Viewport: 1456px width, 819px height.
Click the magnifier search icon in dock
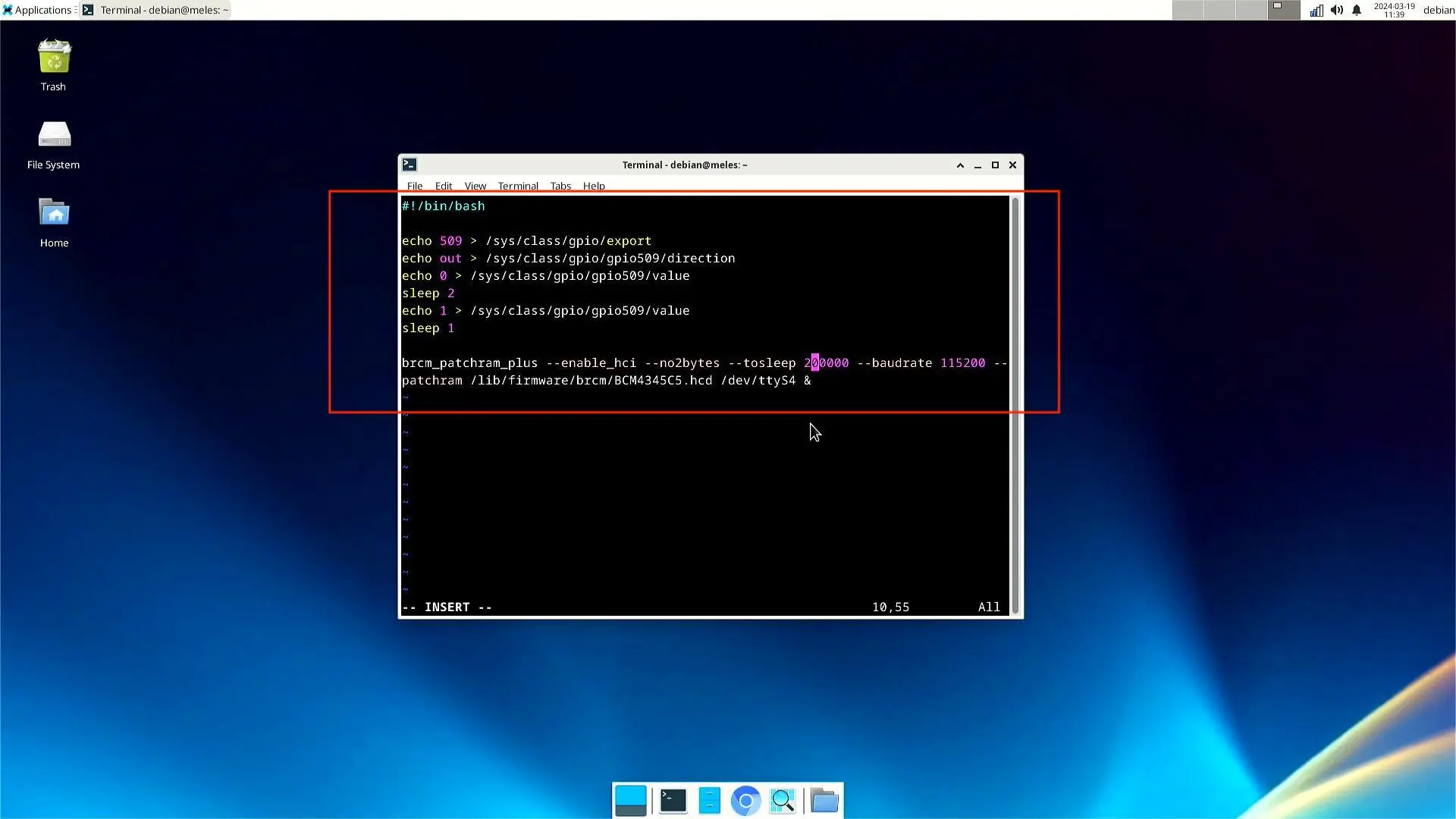784,800
